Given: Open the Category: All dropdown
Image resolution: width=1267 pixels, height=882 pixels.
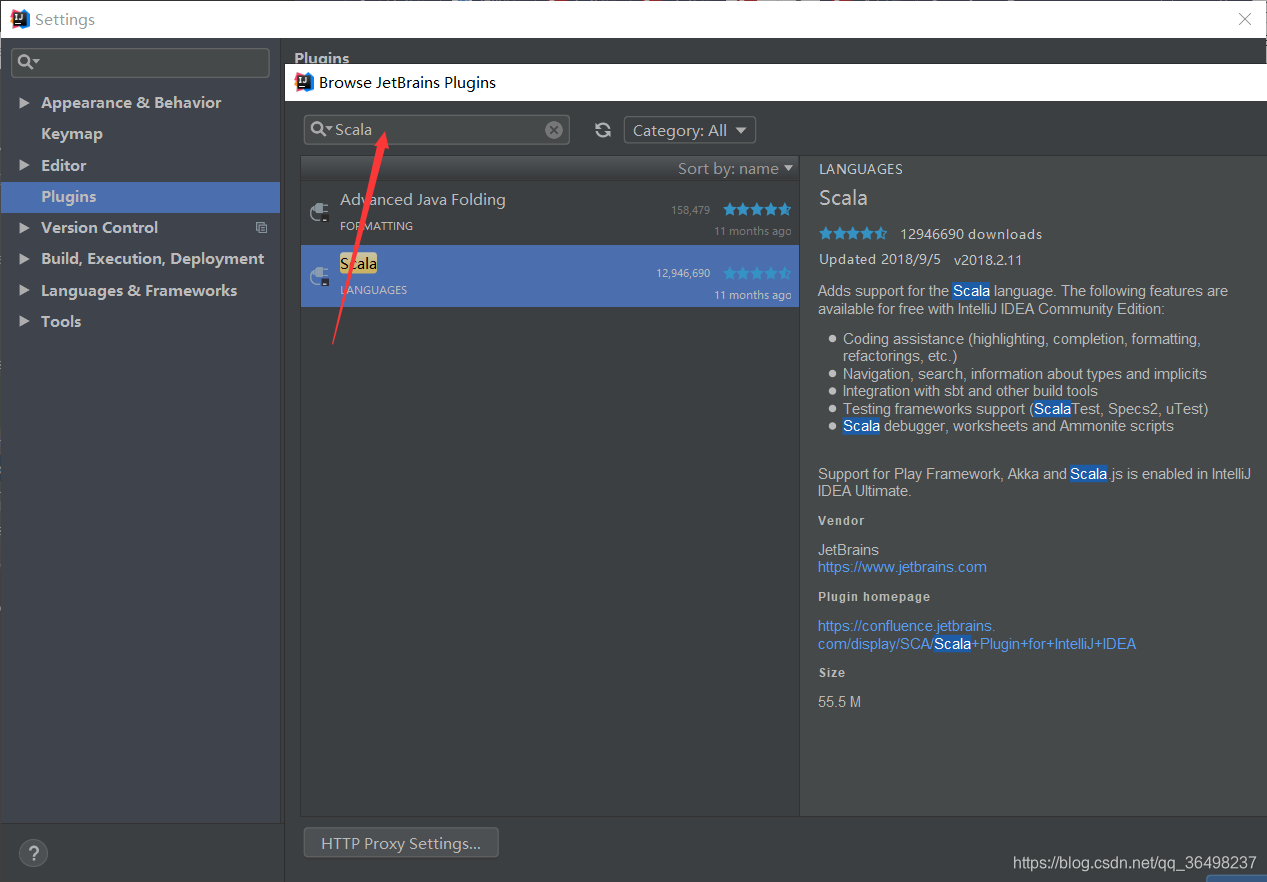Looking at the screenshot, I should click(x=690, y=130).
